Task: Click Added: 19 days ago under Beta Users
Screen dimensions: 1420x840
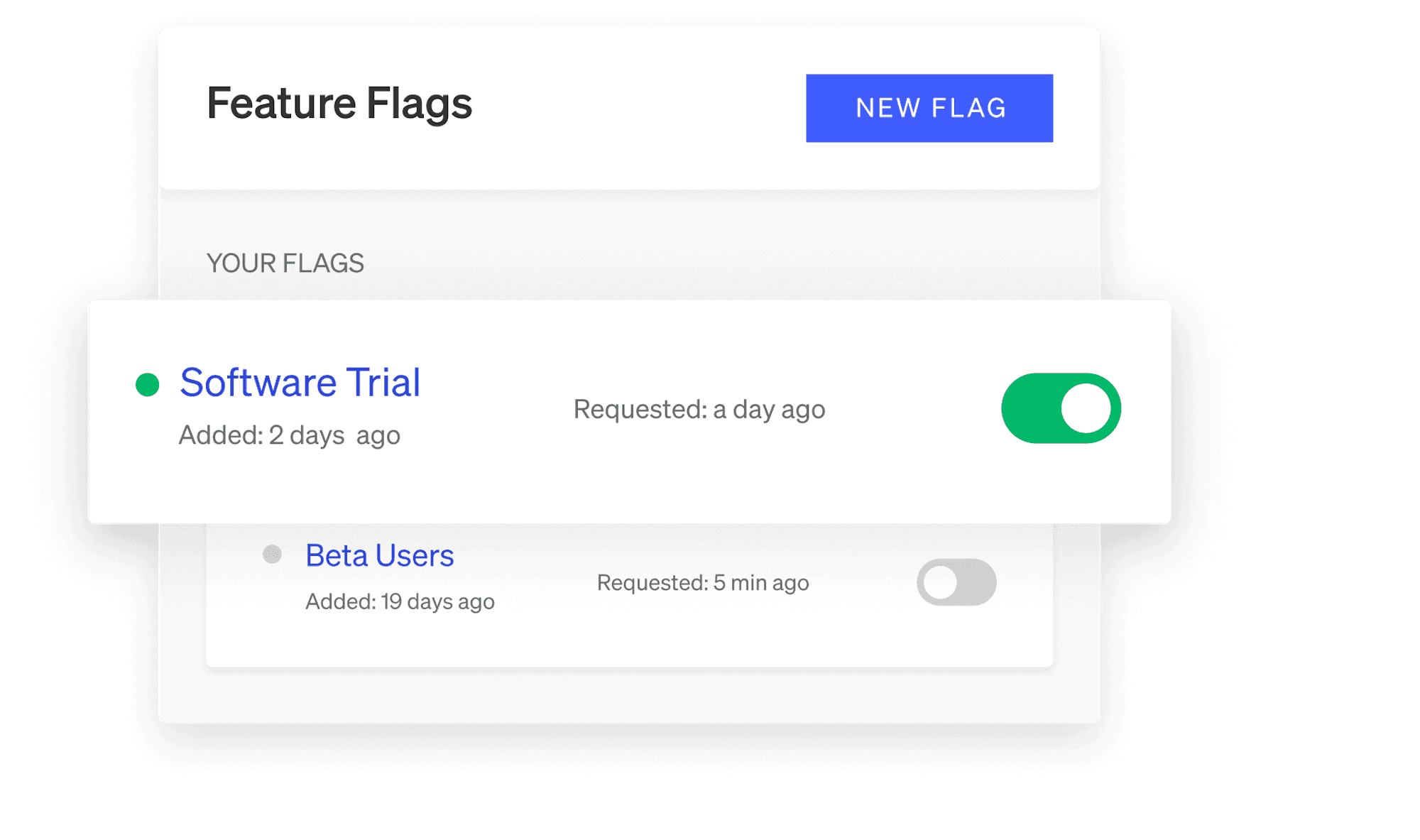Action: click(400, 601)
